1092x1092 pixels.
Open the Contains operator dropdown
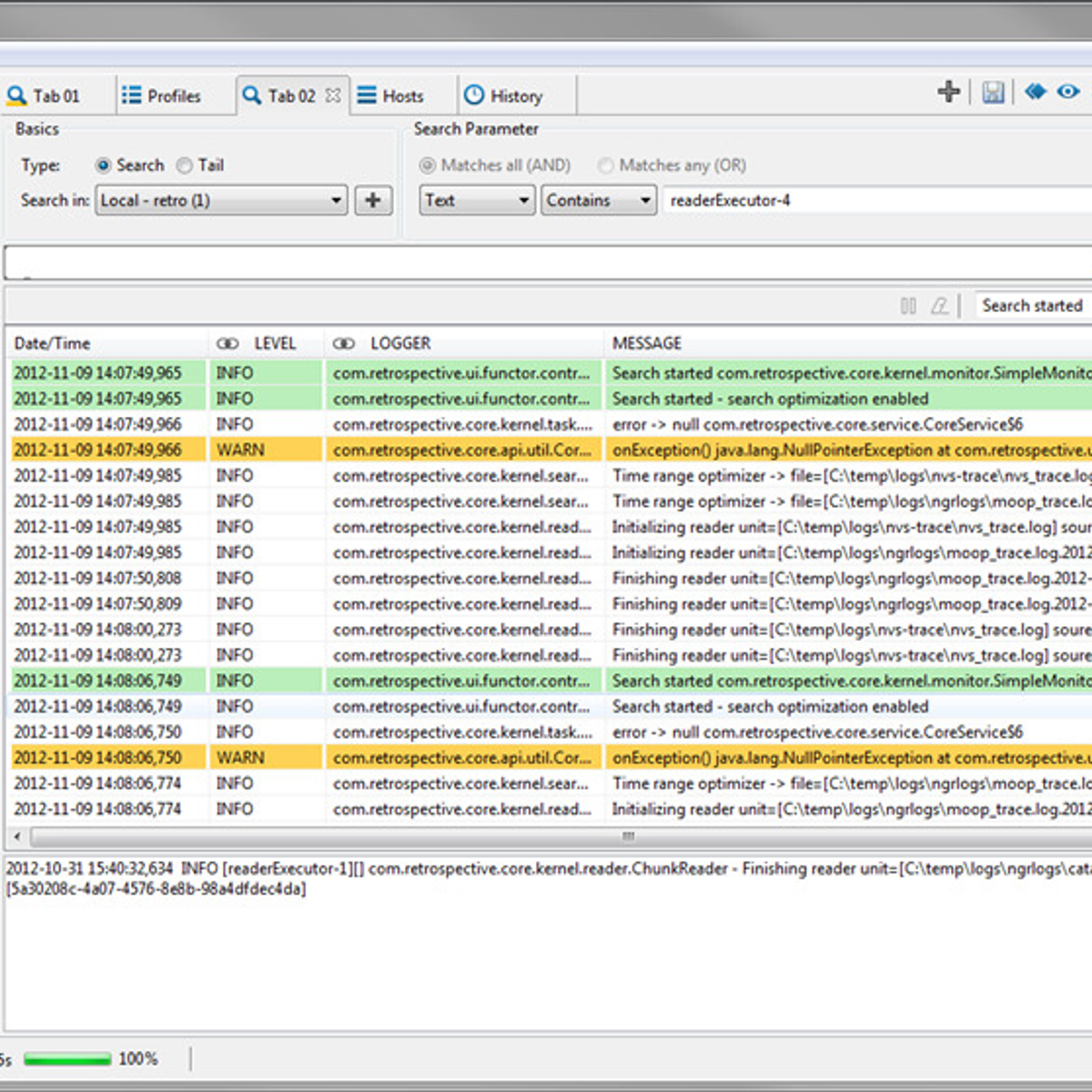599,200
